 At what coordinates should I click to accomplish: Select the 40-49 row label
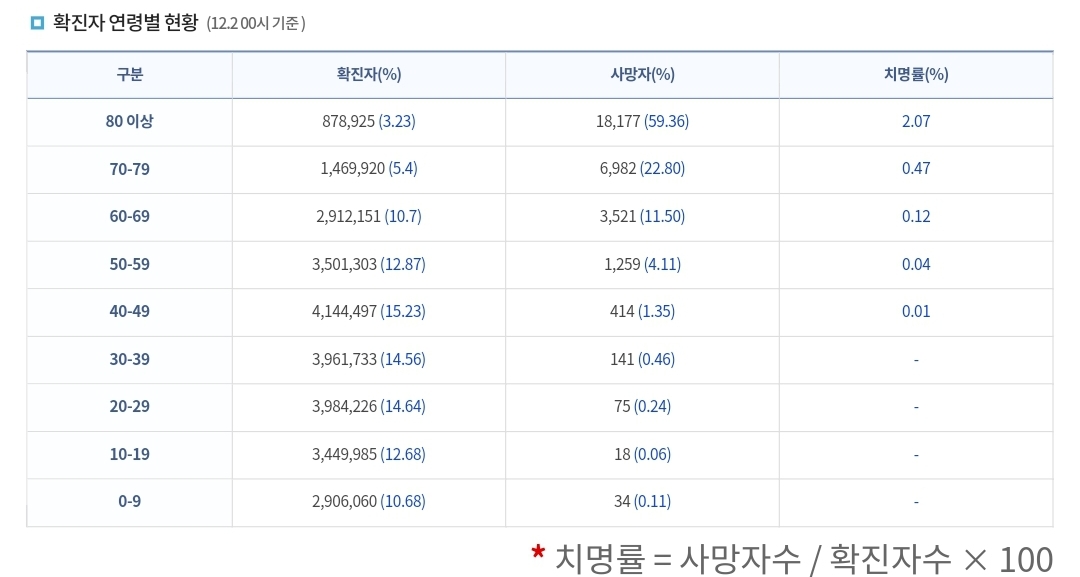click(x=129, y=311)
